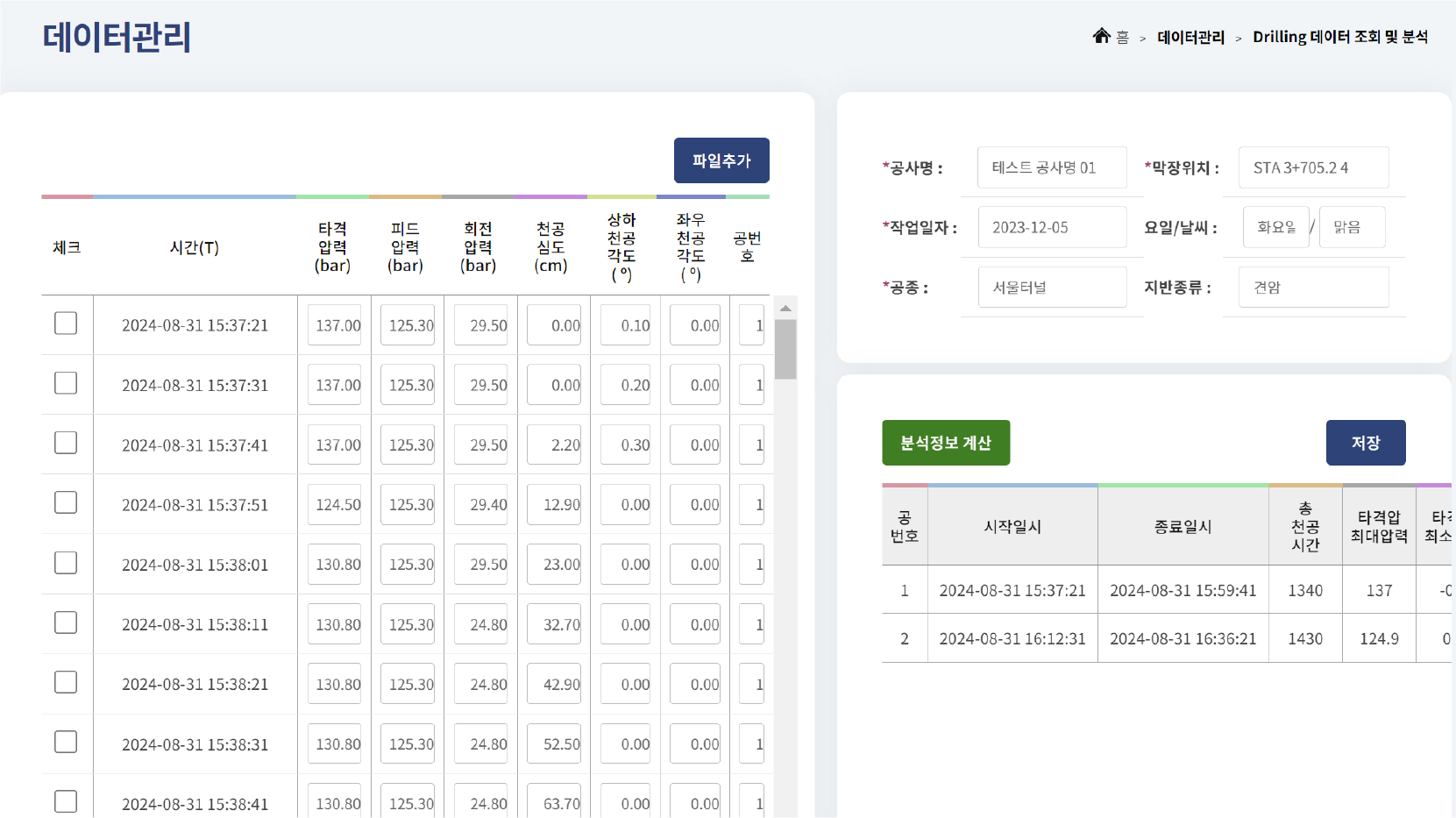Click the 막장위치 field showing STA 3+705.2

click(1313, 167)
